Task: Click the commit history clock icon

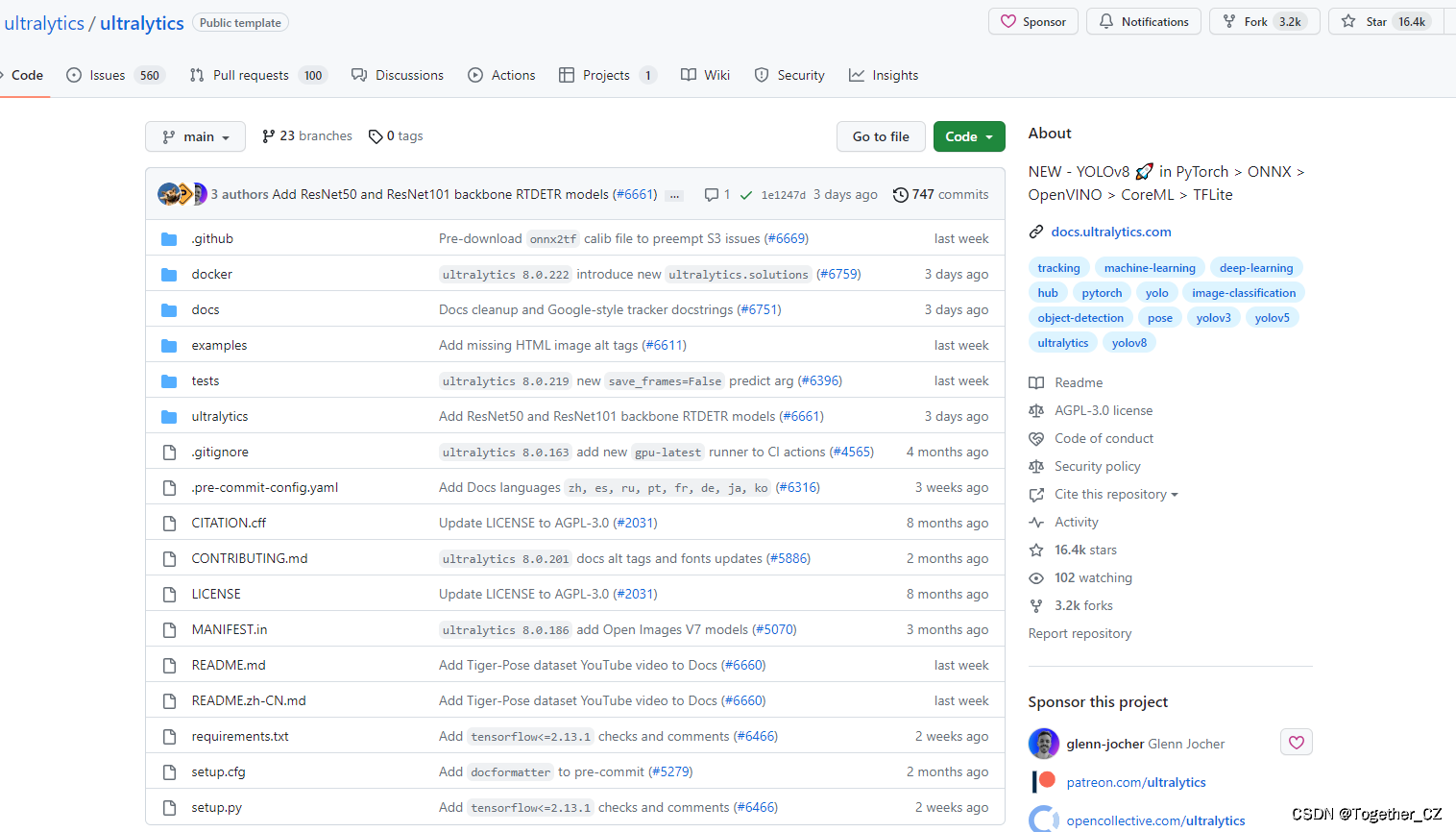Action: click(x=900, y=195)
